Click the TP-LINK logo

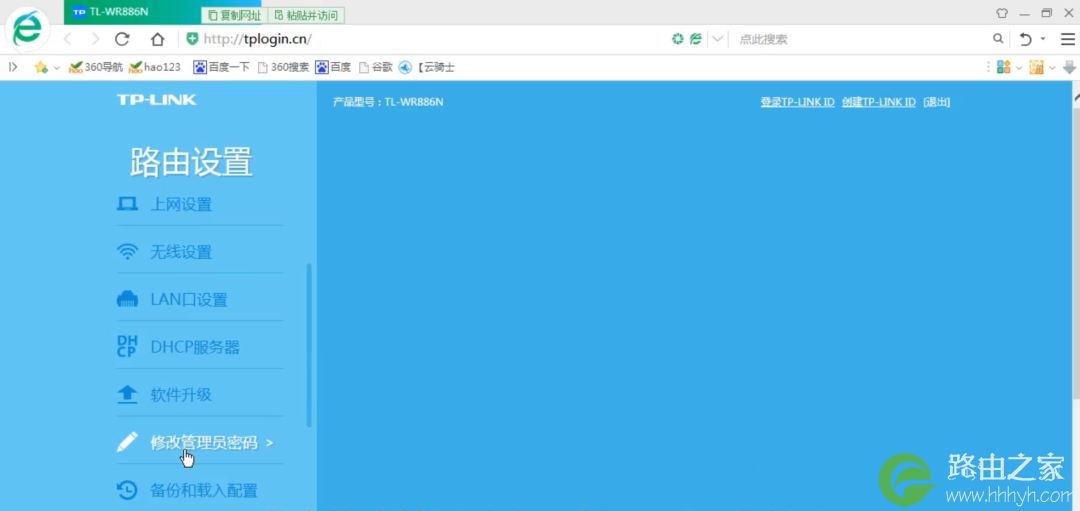(156, 100)
